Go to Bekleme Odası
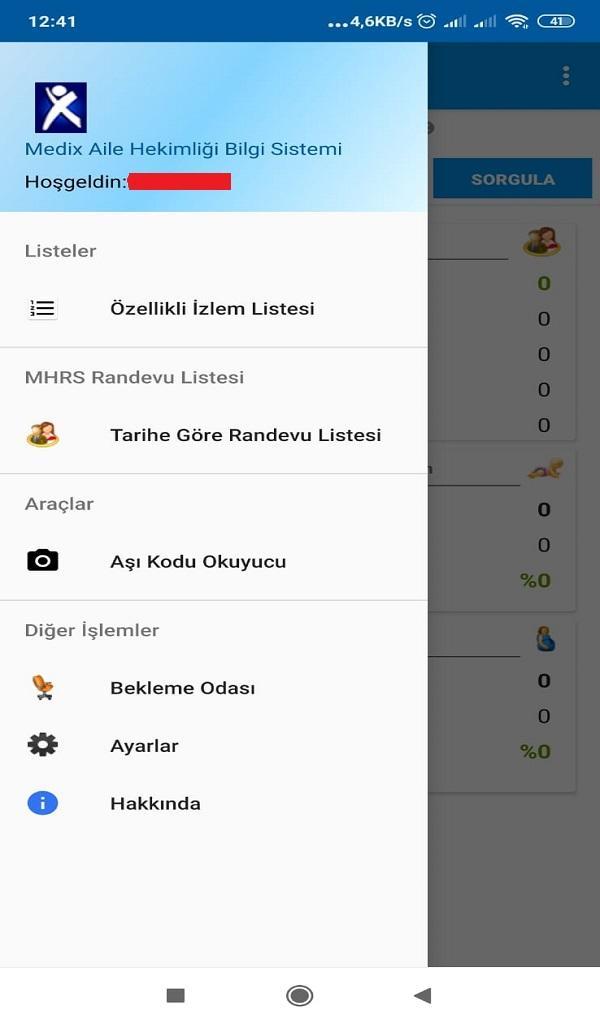 tap(214, 688)
